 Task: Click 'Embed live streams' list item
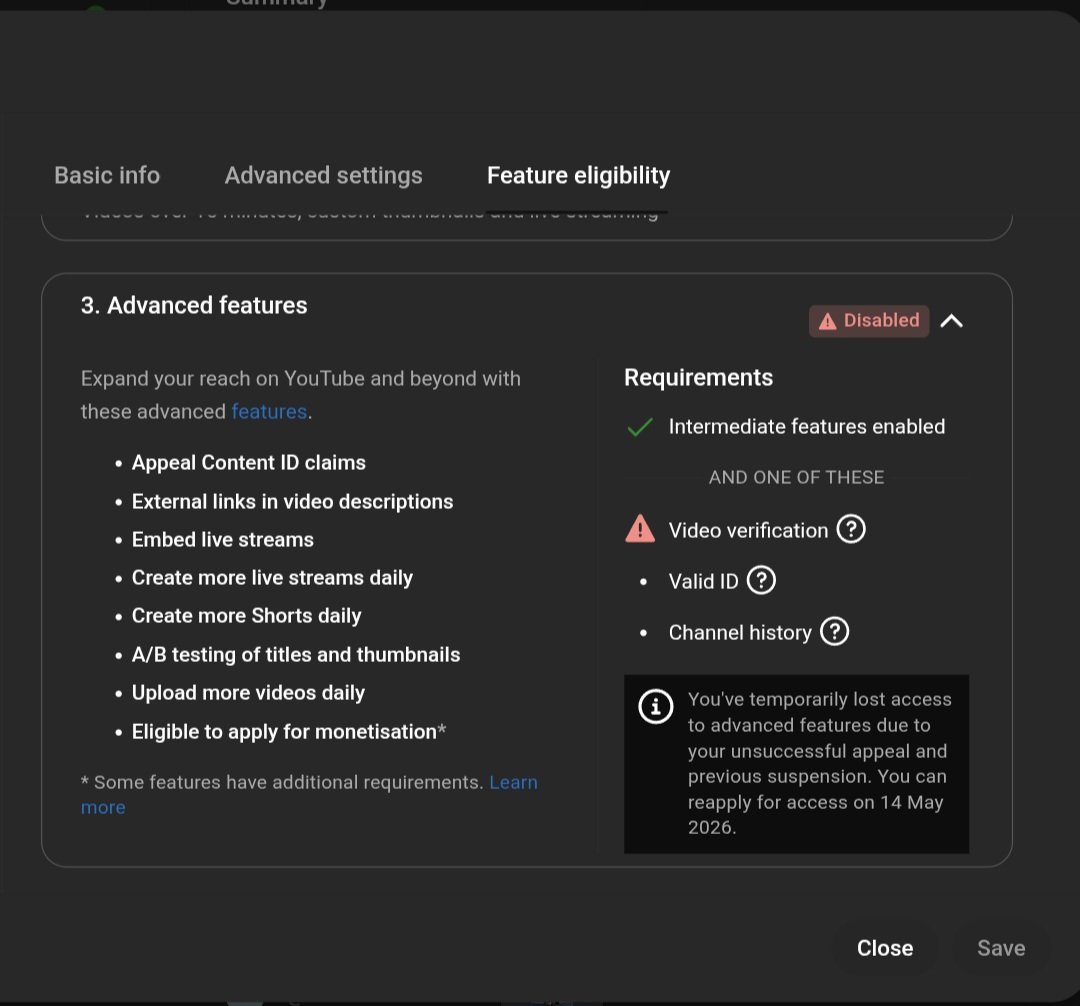coord(222,540)
